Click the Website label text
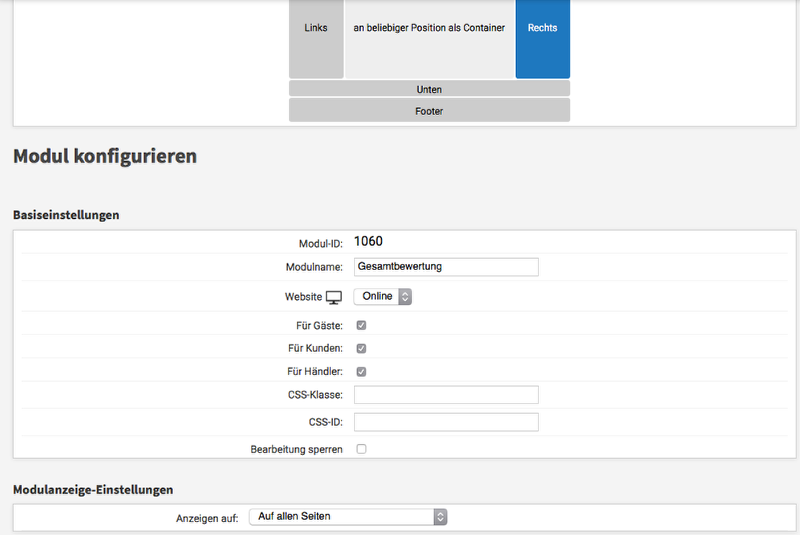The height and width of the screenshot is (535, 800). pyautogui.click(x=303, y=297)
